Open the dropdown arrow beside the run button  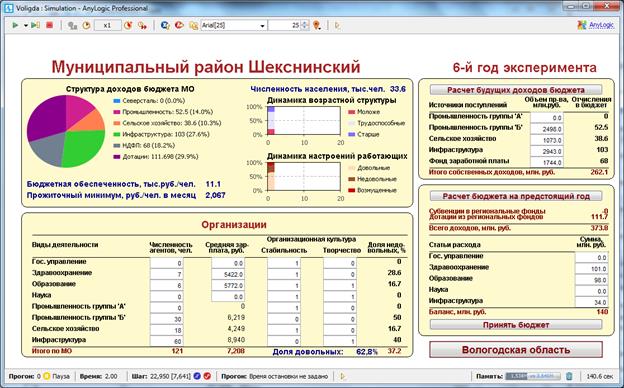point(25,26)
